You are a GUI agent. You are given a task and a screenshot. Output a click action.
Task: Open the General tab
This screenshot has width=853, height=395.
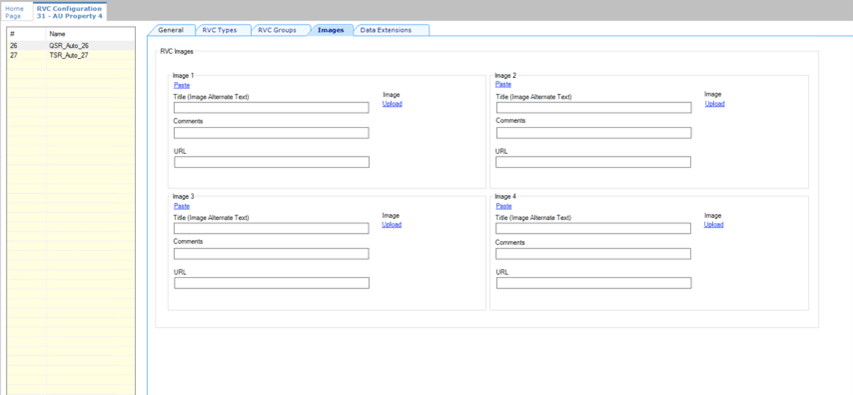(170, 30)
